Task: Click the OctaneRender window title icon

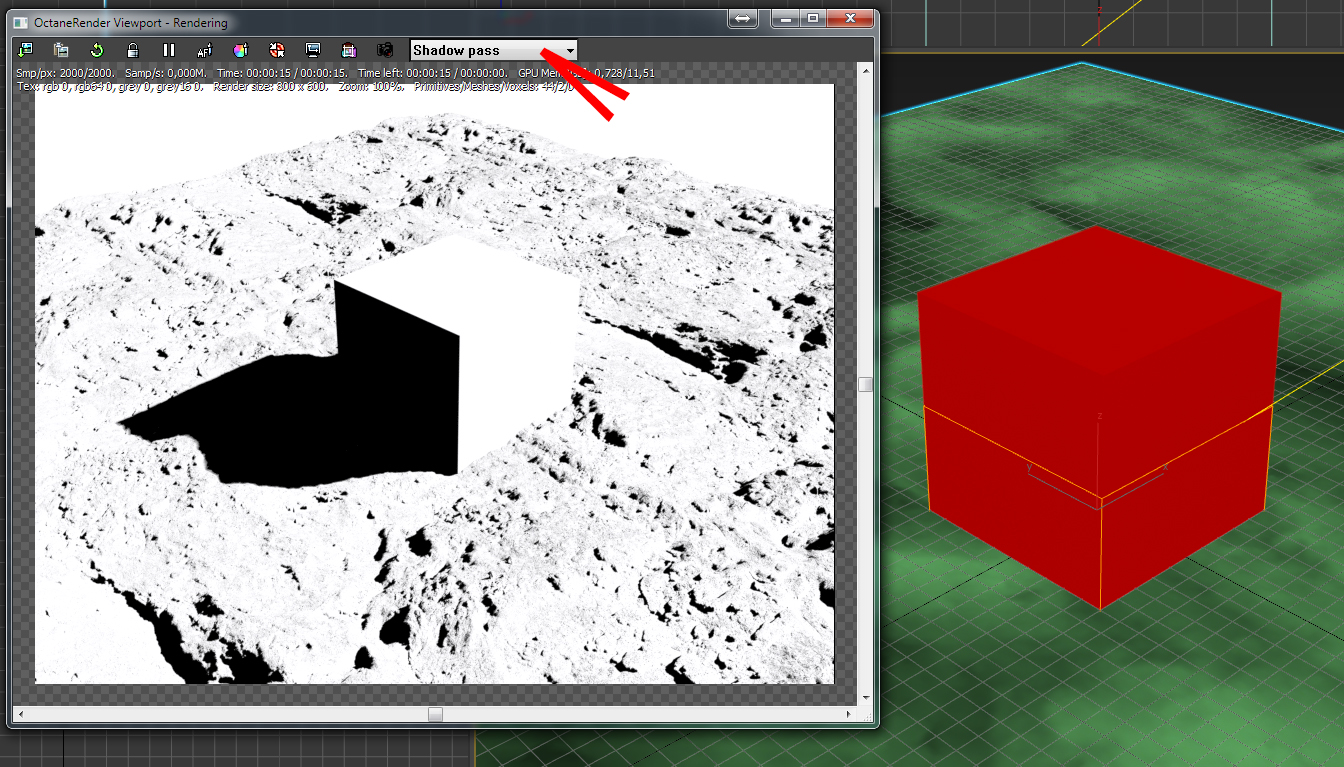Action: pos(20,22)
